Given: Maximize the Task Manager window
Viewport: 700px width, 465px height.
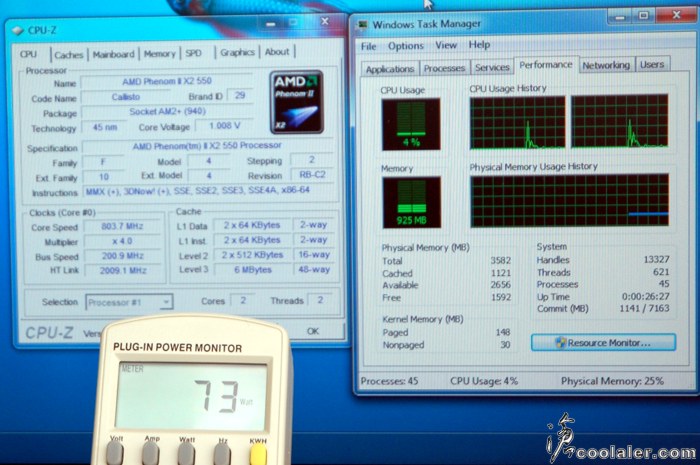Looking at the screenshot, I should (x=643, y=16).
